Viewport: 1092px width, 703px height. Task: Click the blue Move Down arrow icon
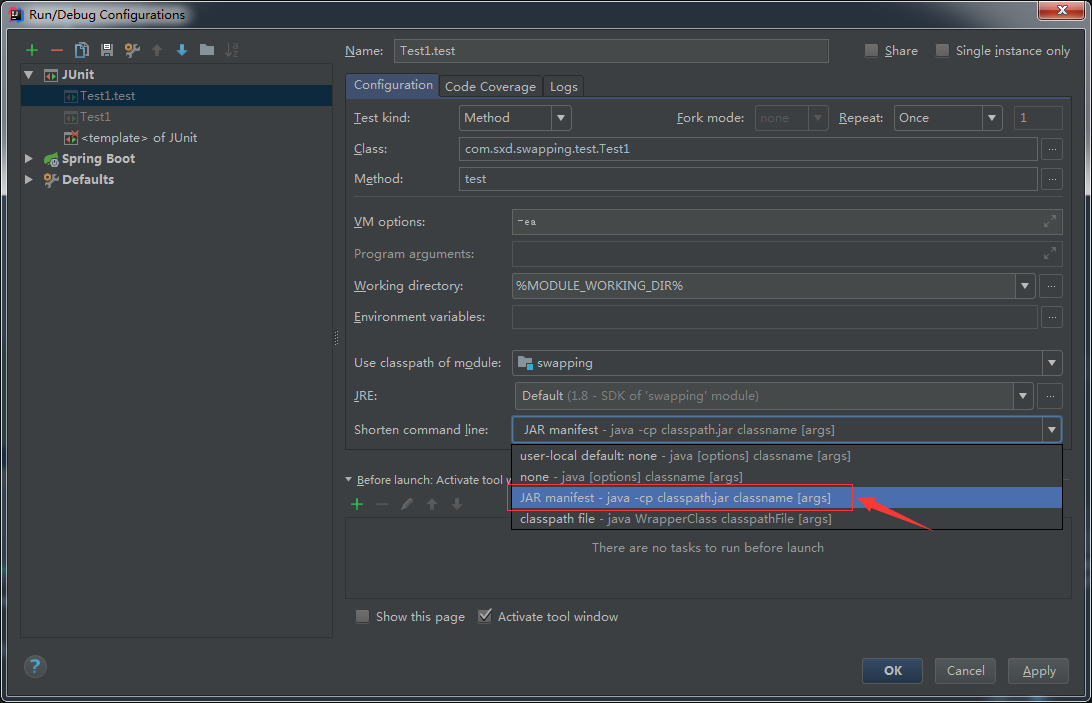point(182,50)
